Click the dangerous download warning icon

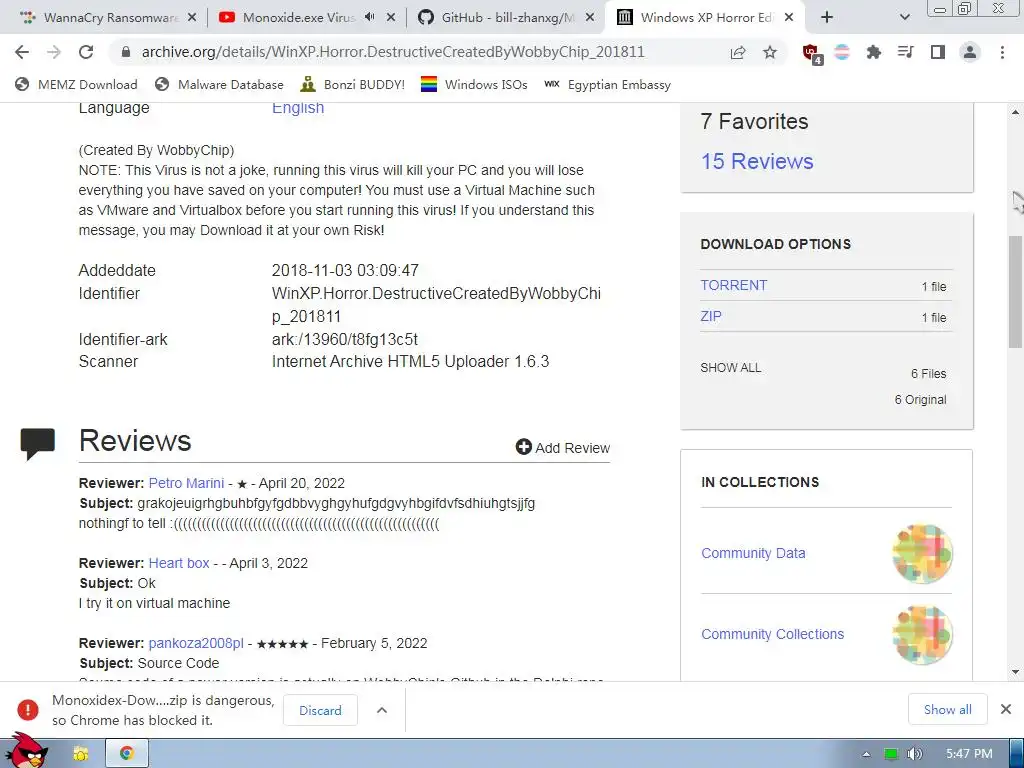tap(27, 710)
